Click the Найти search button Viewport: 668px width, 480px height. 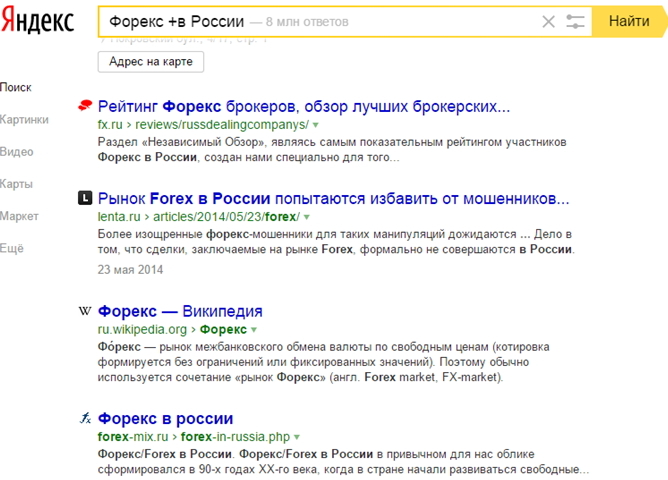pyautogui.click(x=629, y=21)
